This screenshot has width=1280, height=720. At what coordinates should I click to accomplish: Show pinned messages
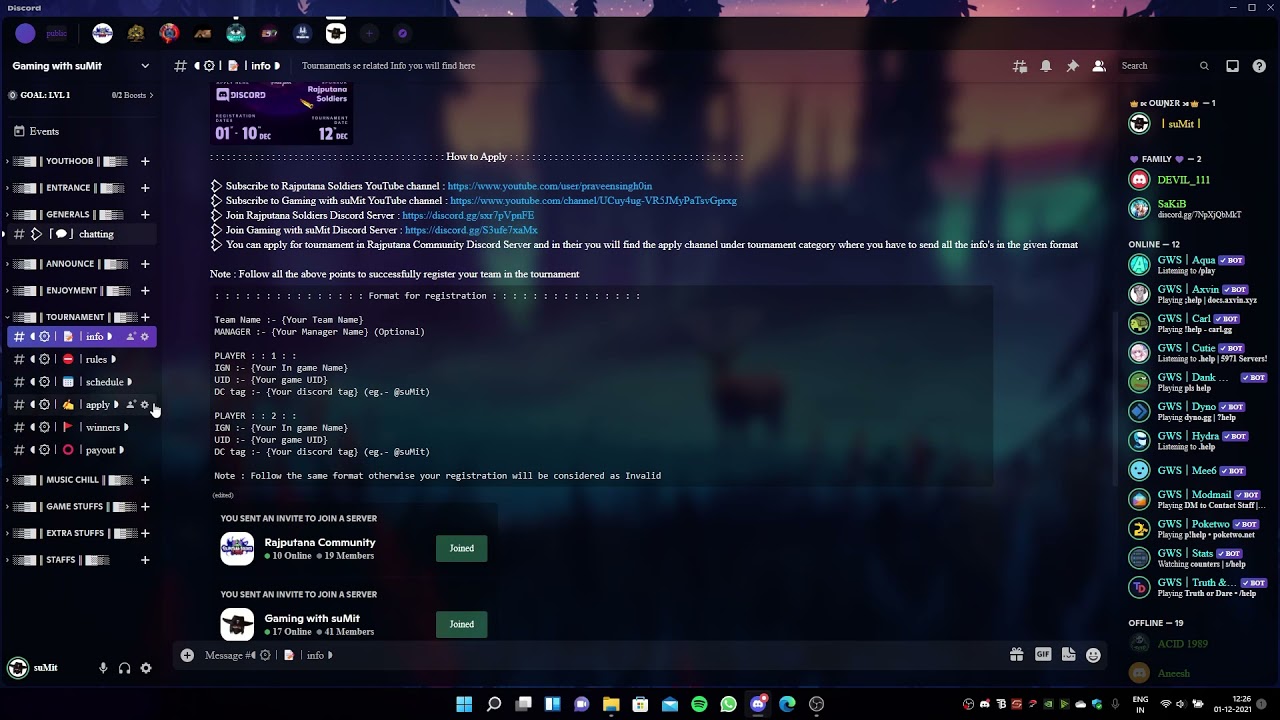coord(1072,66)
